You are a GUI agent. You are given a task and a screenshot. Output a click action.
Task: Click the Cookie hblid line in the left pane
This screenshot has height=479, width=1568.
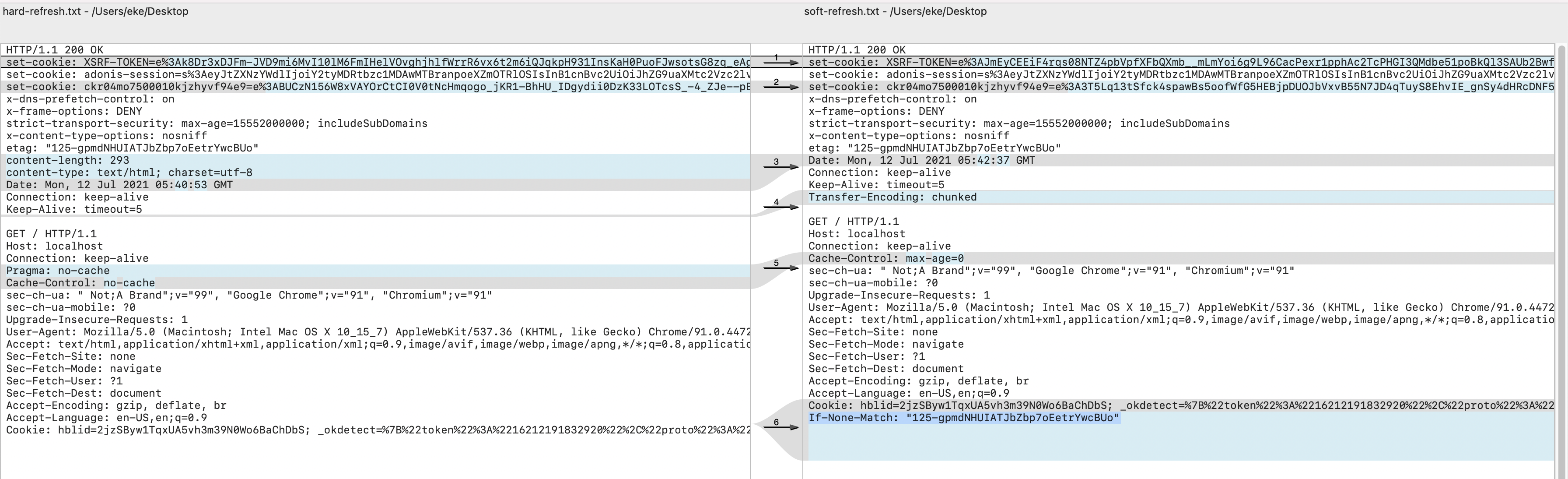click(x=378, y=430)
